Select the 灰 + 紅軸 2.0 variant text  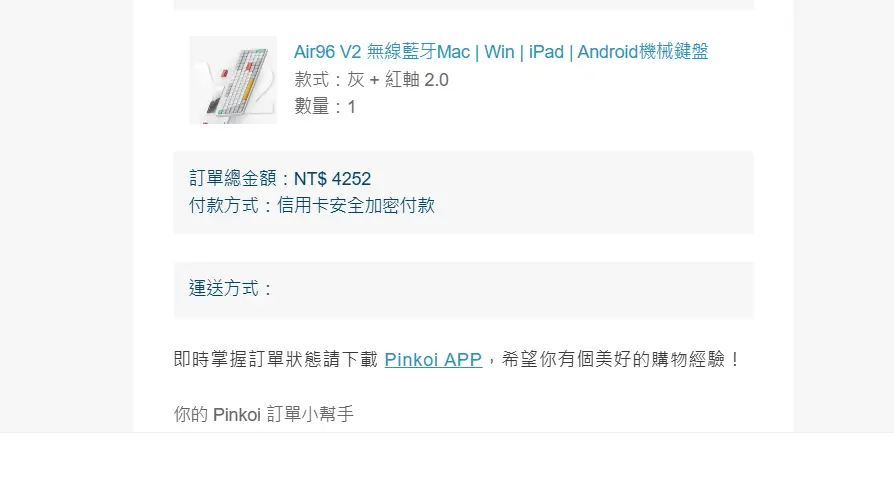(x=398, y=80)
